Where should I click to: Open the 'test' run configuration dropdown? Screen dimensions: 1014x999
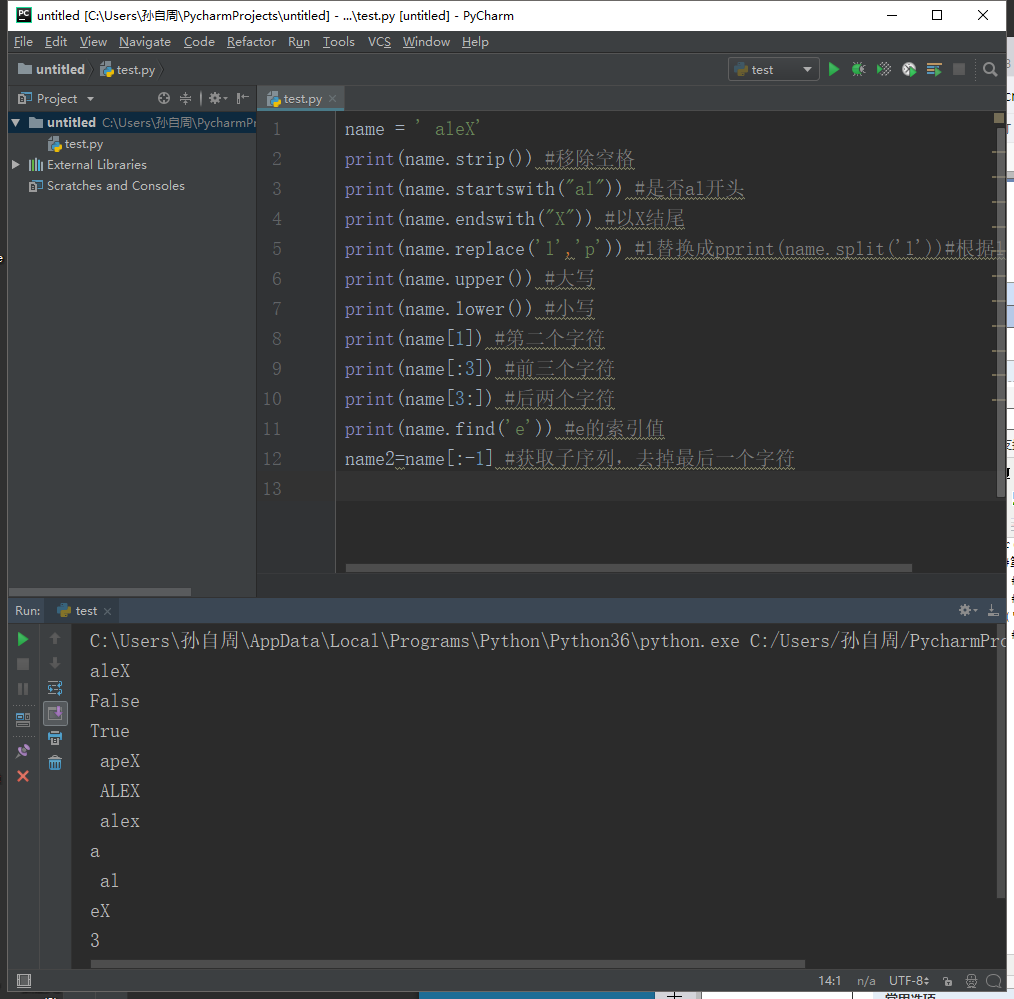[x=773, y=69]
